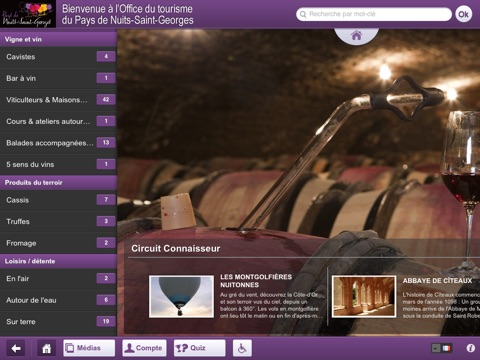Open the accessibility wheelchair icon
480x360 pixels.
coord(242,348)
